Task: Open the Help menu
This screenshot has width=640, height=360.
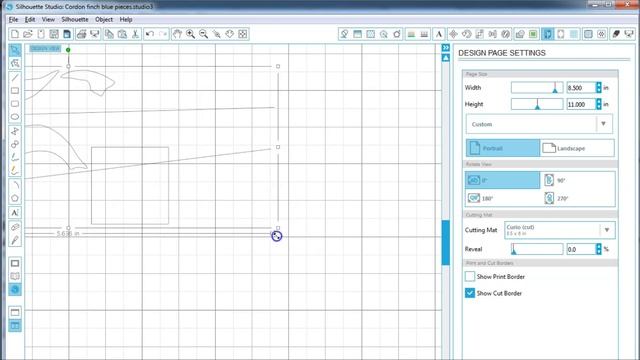Action: click(x=126, y=19)
